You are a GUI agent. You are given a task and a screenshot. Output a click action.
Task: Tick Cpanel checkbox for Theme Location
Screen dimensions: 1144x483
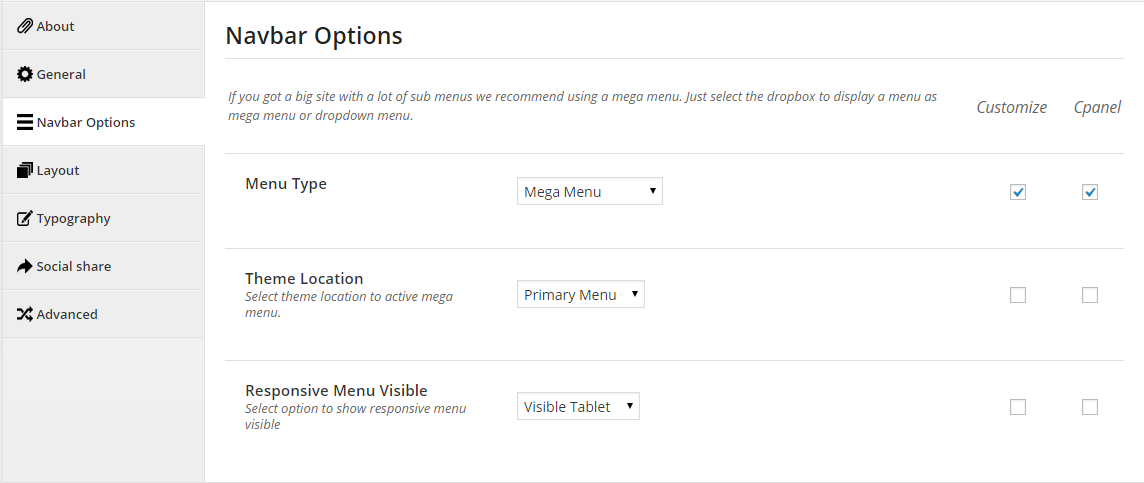pyautogui.click(x=1090, y=295)
